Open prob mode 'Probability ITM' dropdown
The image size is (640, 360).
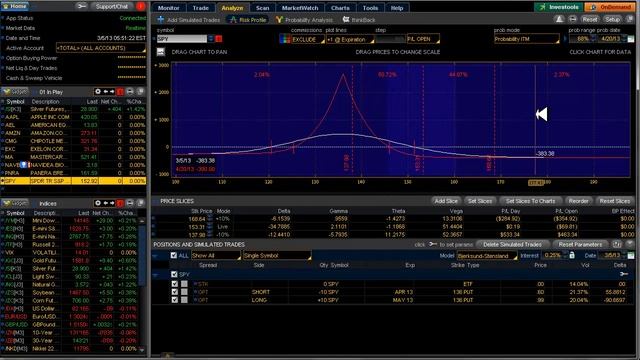pos(527,39)
